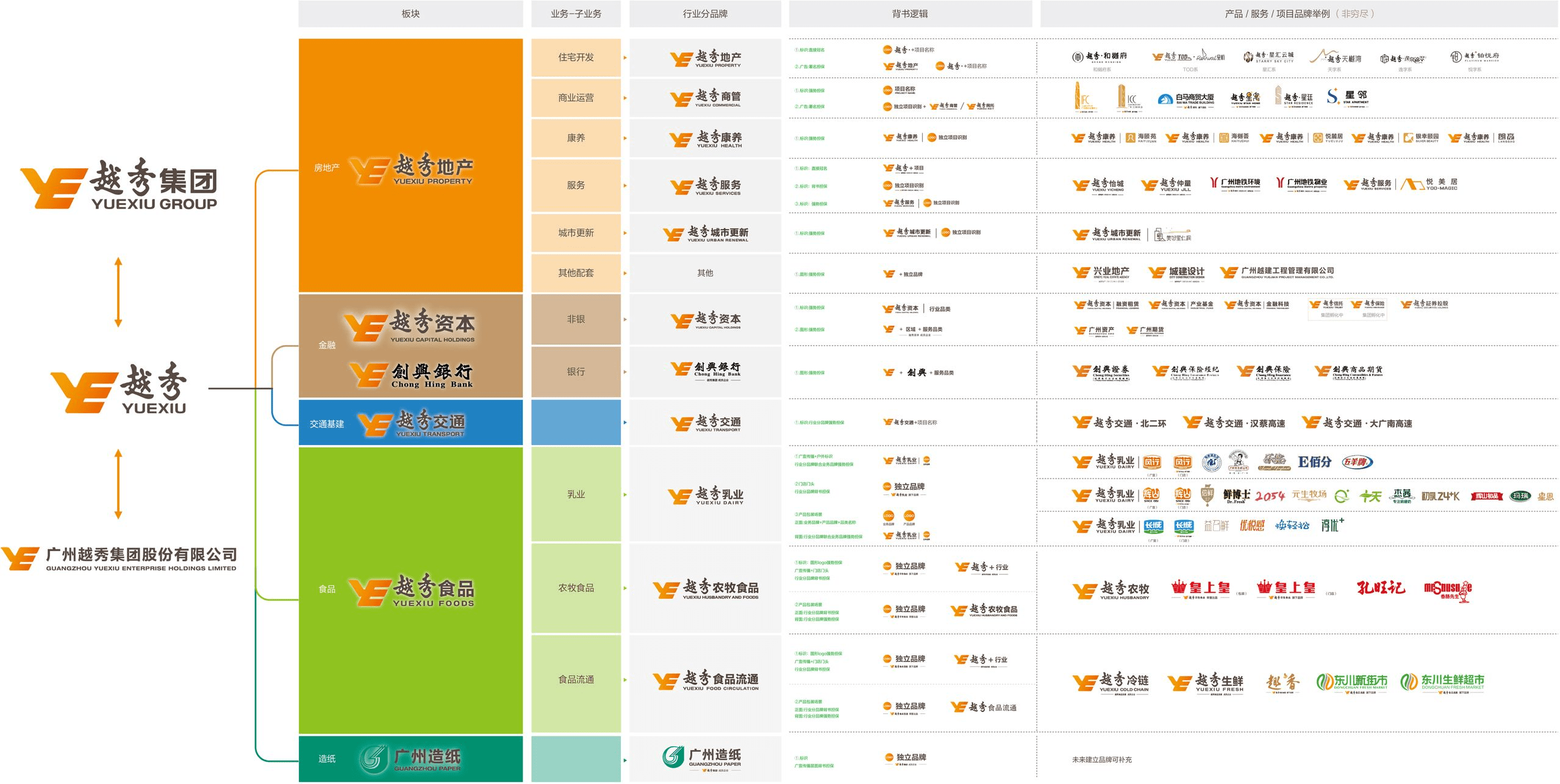Click 越秀农牧食品 logo in 行业分品牌 column

coord(706,589)
